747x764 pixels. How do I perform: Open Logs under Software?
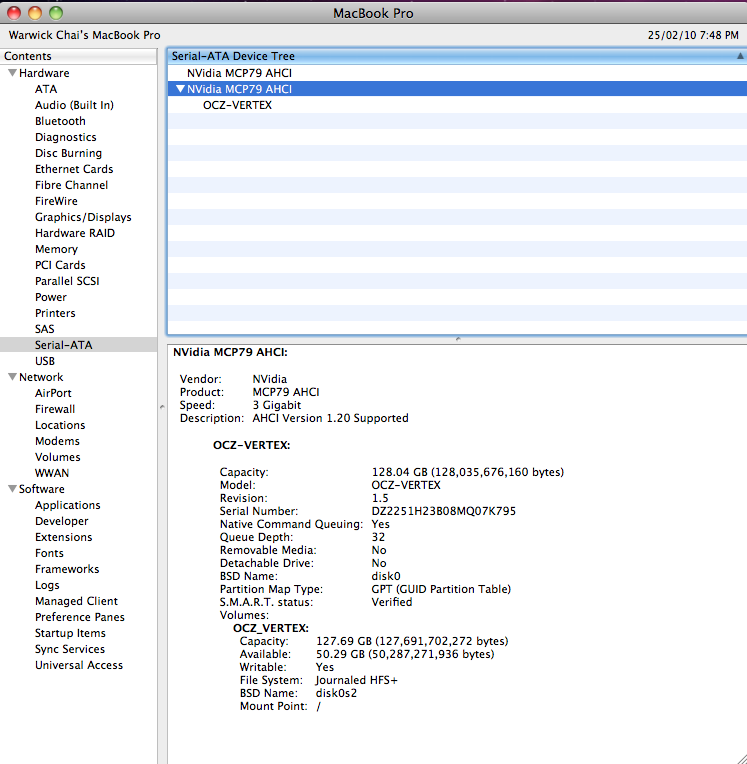(47, 585)
